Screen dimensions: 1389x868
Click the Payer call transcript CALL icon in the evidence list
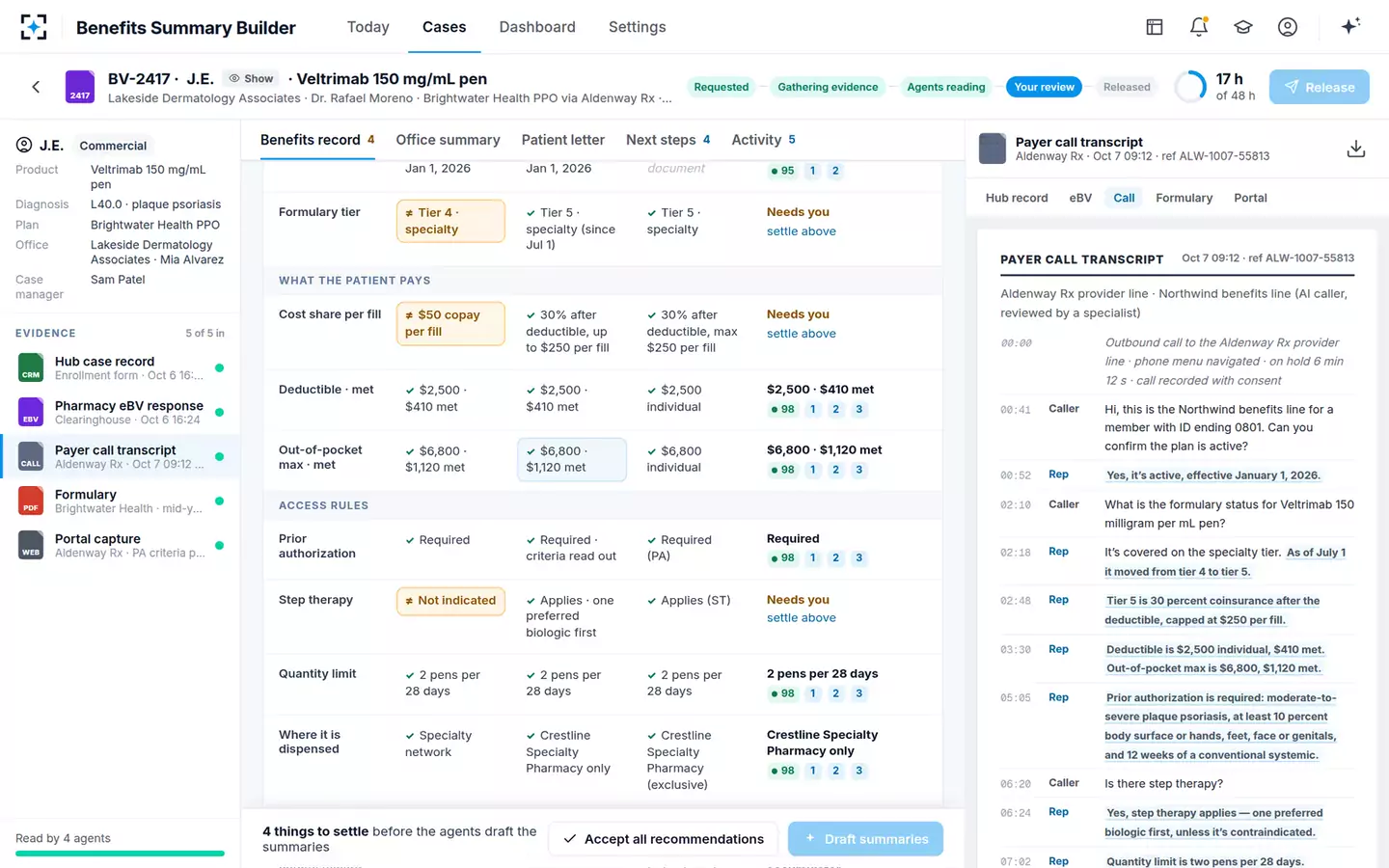[x=31, y=456]
